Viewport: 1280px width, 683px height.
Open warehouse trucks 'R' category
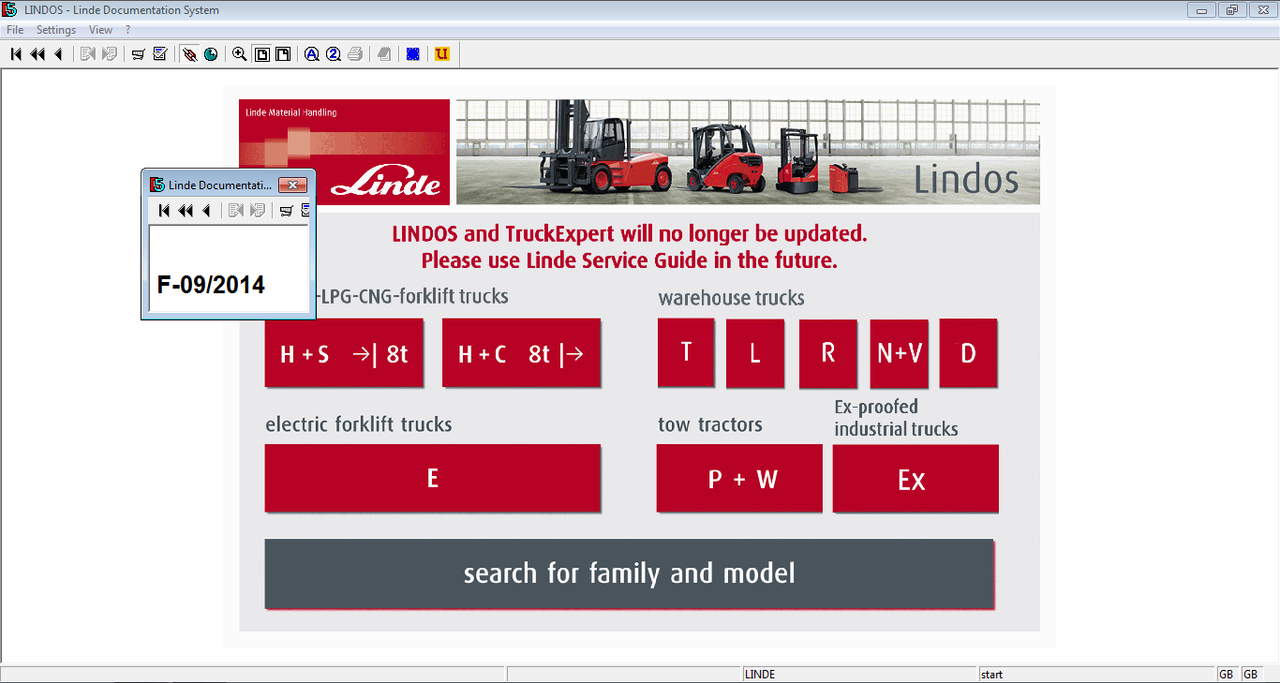click(828, 353)
